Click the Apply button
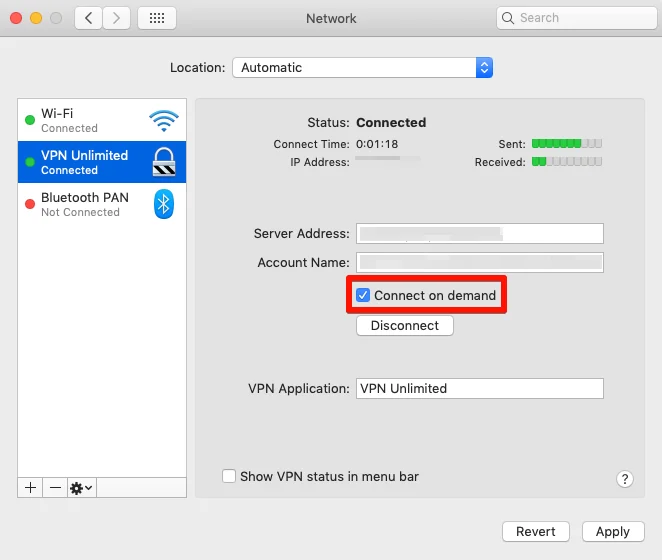The image size is (662, 560). 612,531
